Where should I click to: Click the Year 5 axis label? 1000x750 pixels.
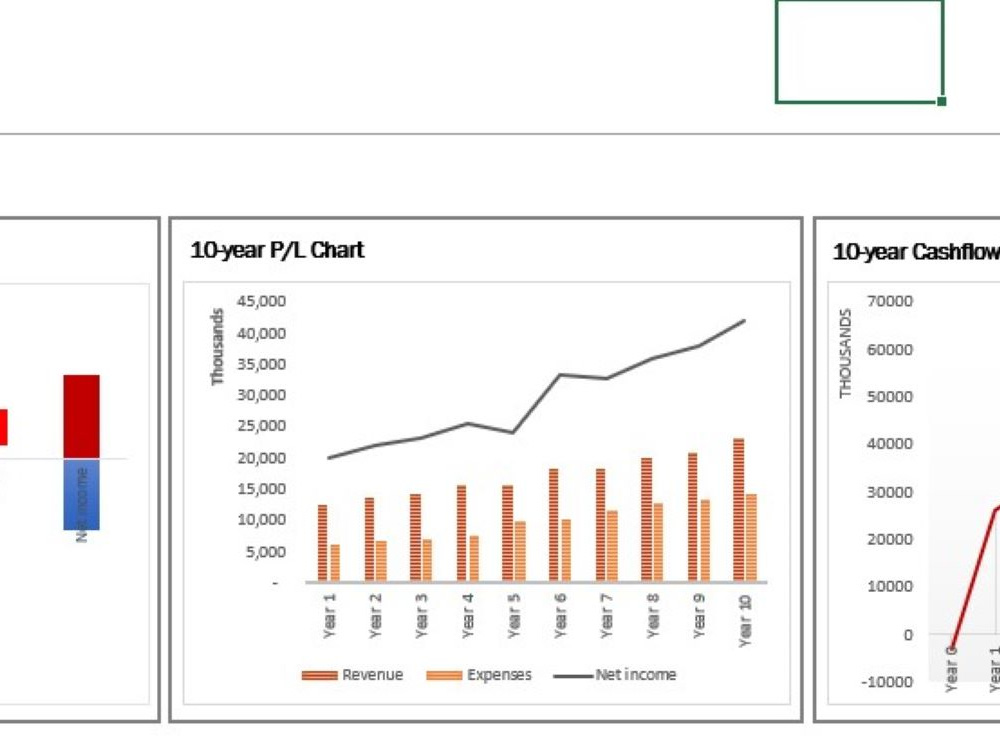(513, 615)
